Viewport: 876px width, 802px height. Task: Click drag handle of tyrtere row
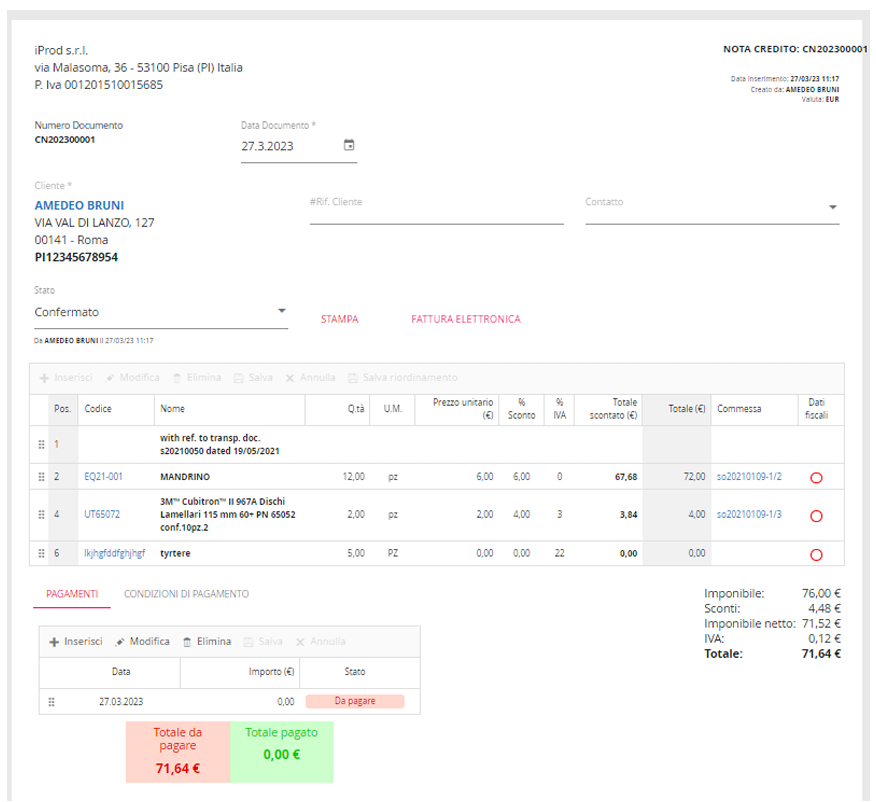[x=41, y=553]
